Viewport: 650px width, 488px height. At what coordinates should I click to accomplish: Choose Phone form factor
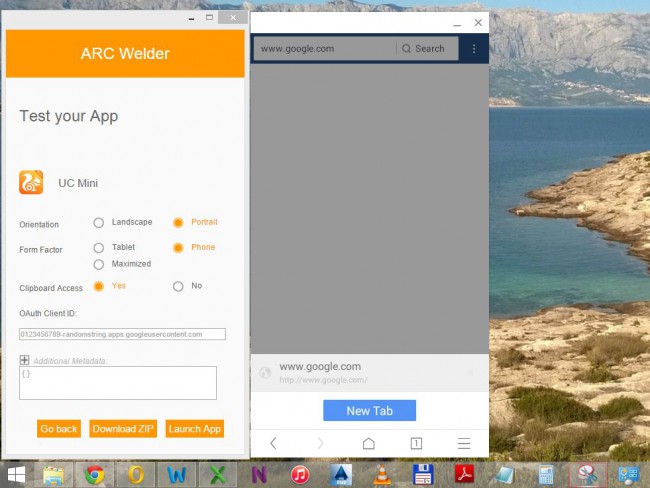click(178, 248)
